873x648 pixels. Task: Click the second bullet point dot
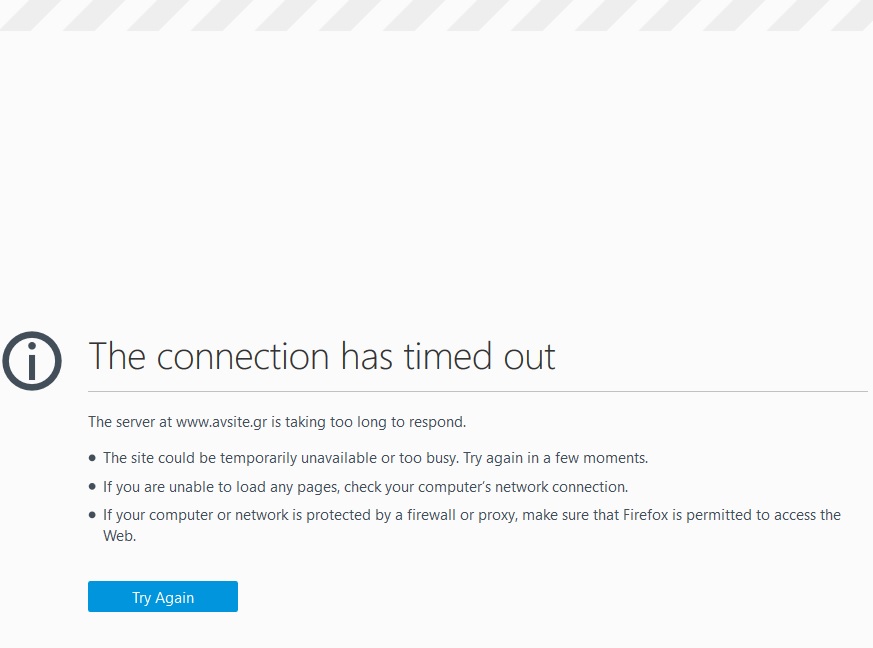[92, 487]
